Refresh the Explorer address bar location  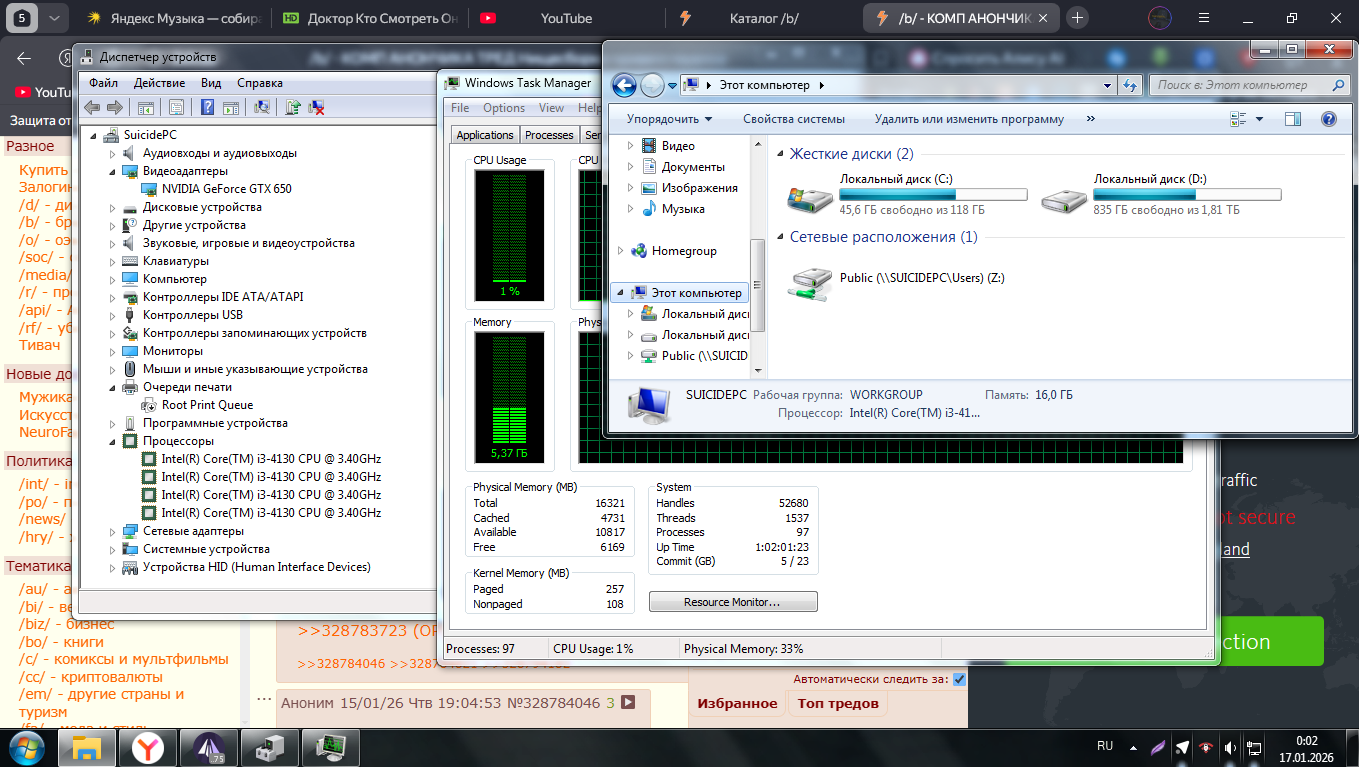tap(1131, 86)
